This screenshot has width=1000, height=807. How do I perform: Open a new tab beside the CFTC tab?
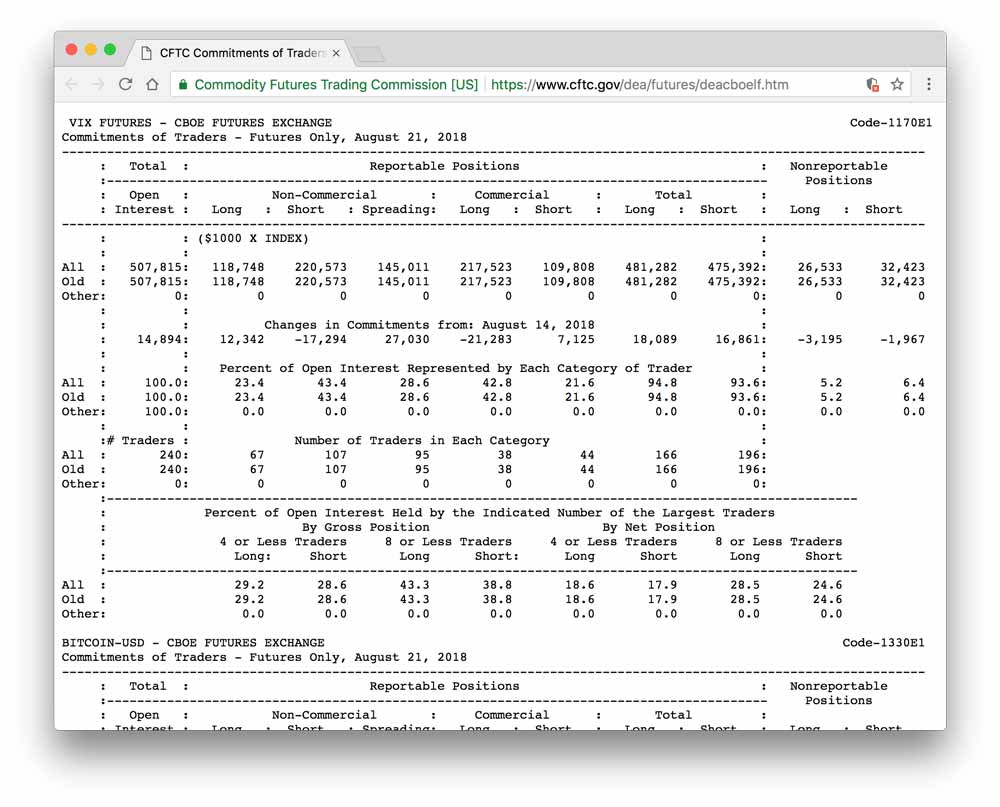(x=369, y=55)
